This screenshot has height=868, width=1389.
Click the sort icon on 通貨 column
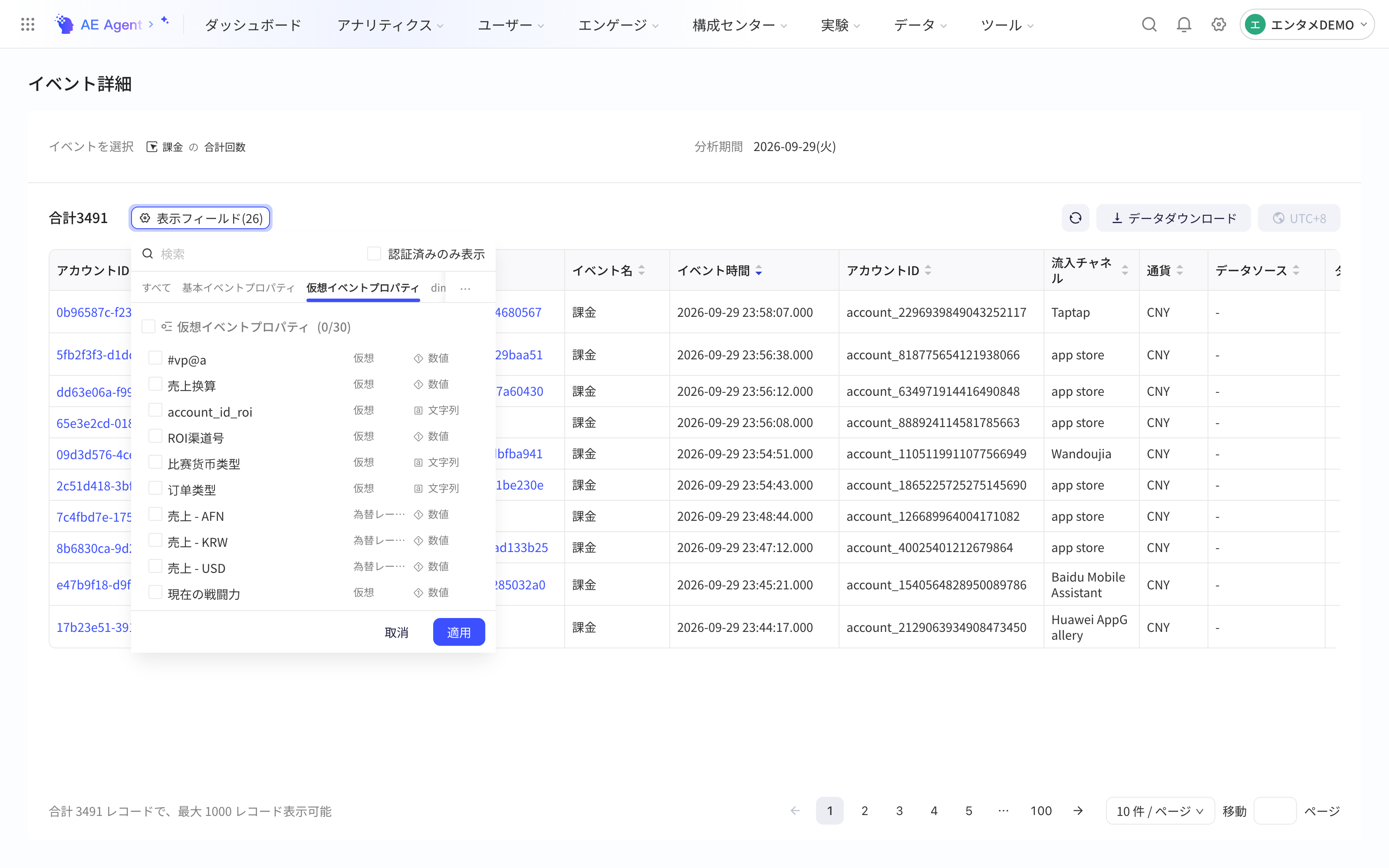pyautogui.click(x=1179, y=270)
